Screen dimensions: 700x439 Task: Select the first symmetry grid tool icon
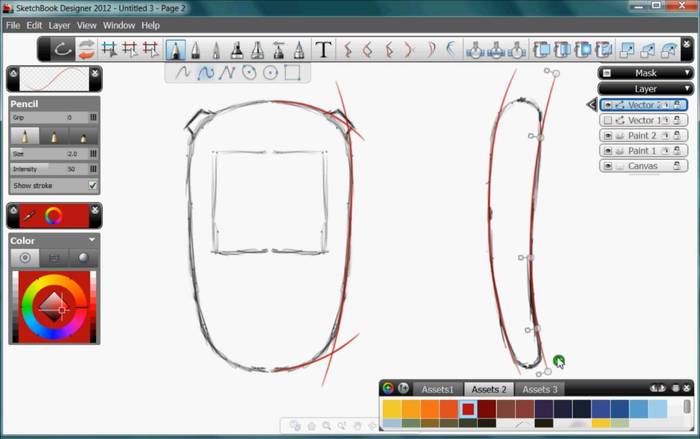(110, 49)
